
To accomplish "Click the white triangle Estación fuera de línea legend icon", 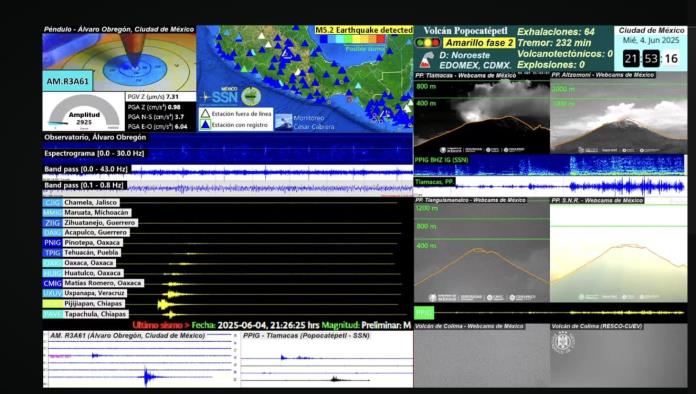I will click(205, 114).
